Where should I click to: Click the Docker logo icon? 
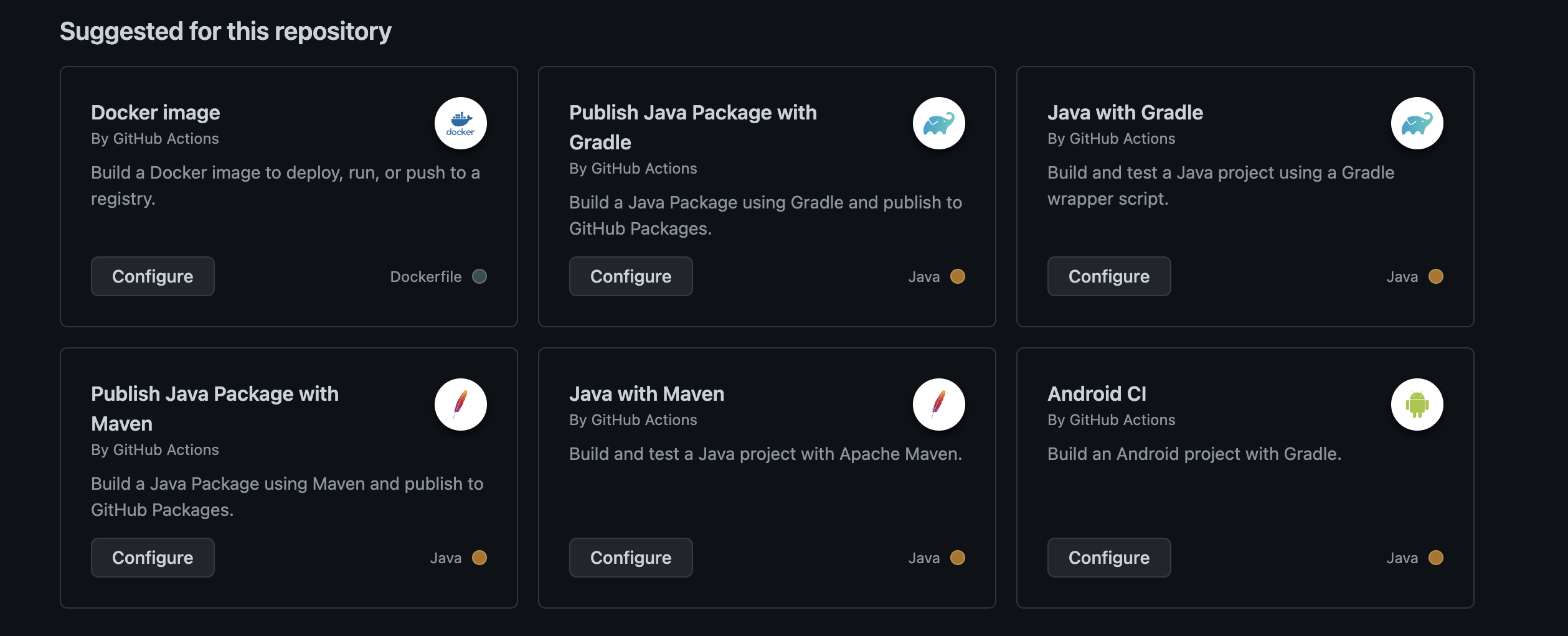click(461, 123)
